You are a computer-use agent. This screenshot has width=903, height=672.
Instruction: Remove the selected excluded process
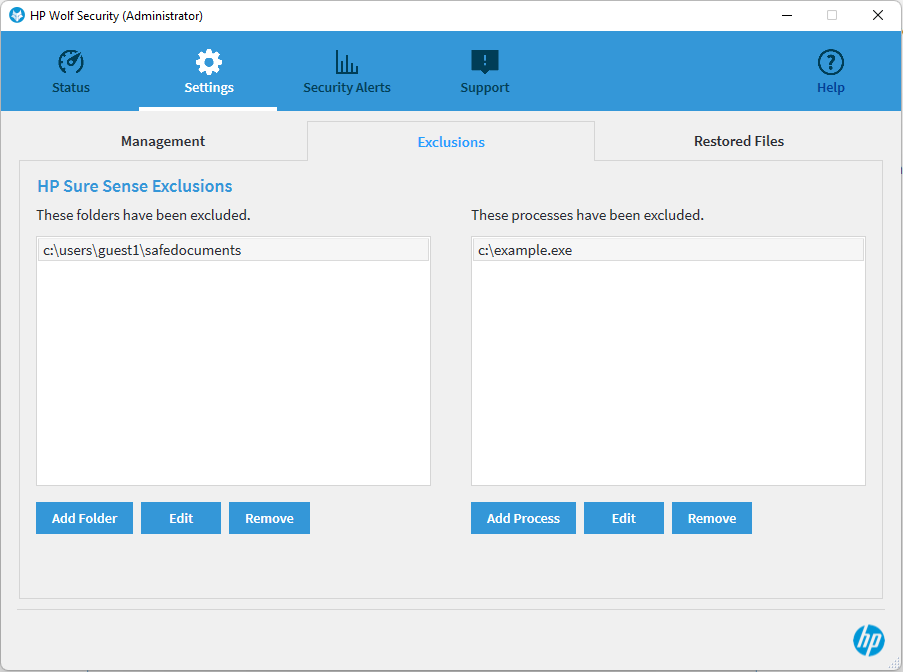(712, 518)
